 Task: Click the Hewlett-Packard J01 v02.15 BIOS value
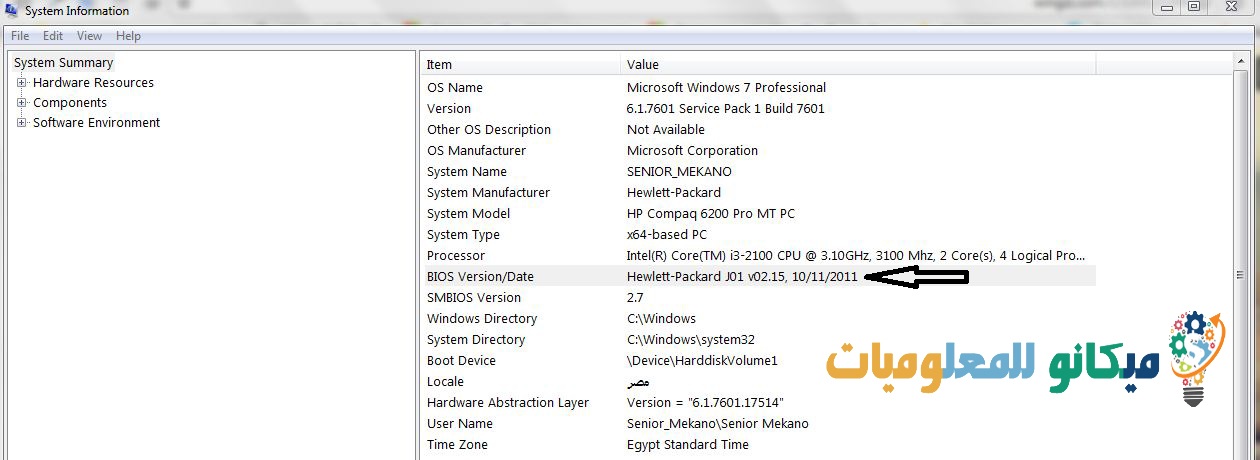pos(742,277)
